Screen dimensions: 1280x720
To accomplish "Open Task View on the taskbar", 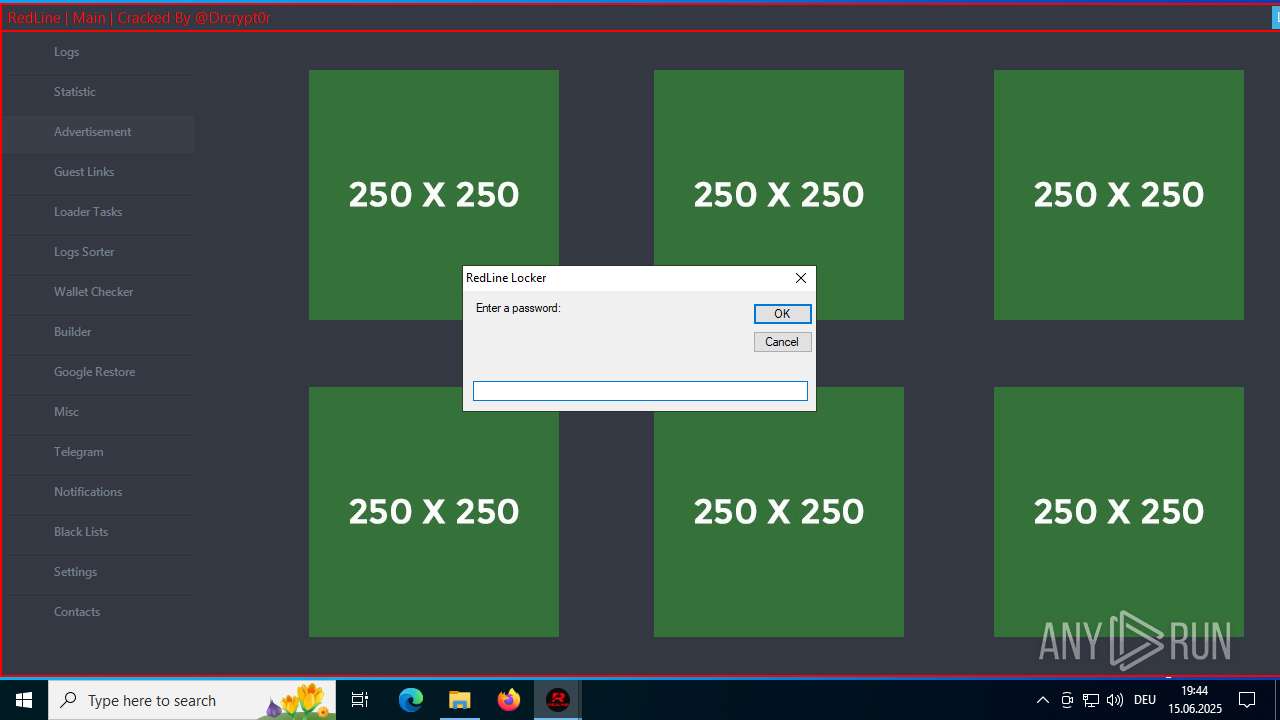I will click(x=360, y=700).
